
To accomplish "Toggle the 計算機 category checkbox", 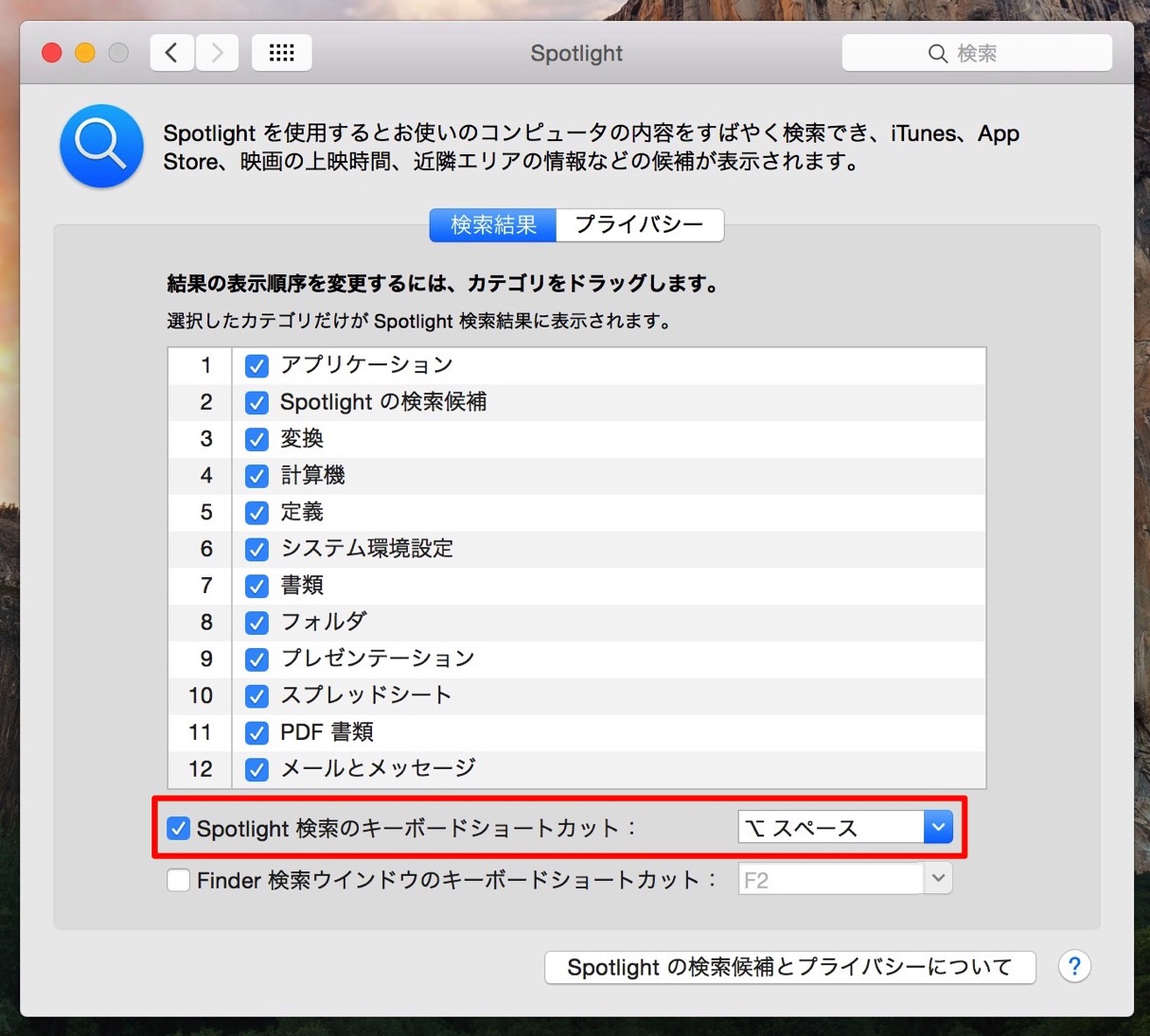I will click(257, 476).
